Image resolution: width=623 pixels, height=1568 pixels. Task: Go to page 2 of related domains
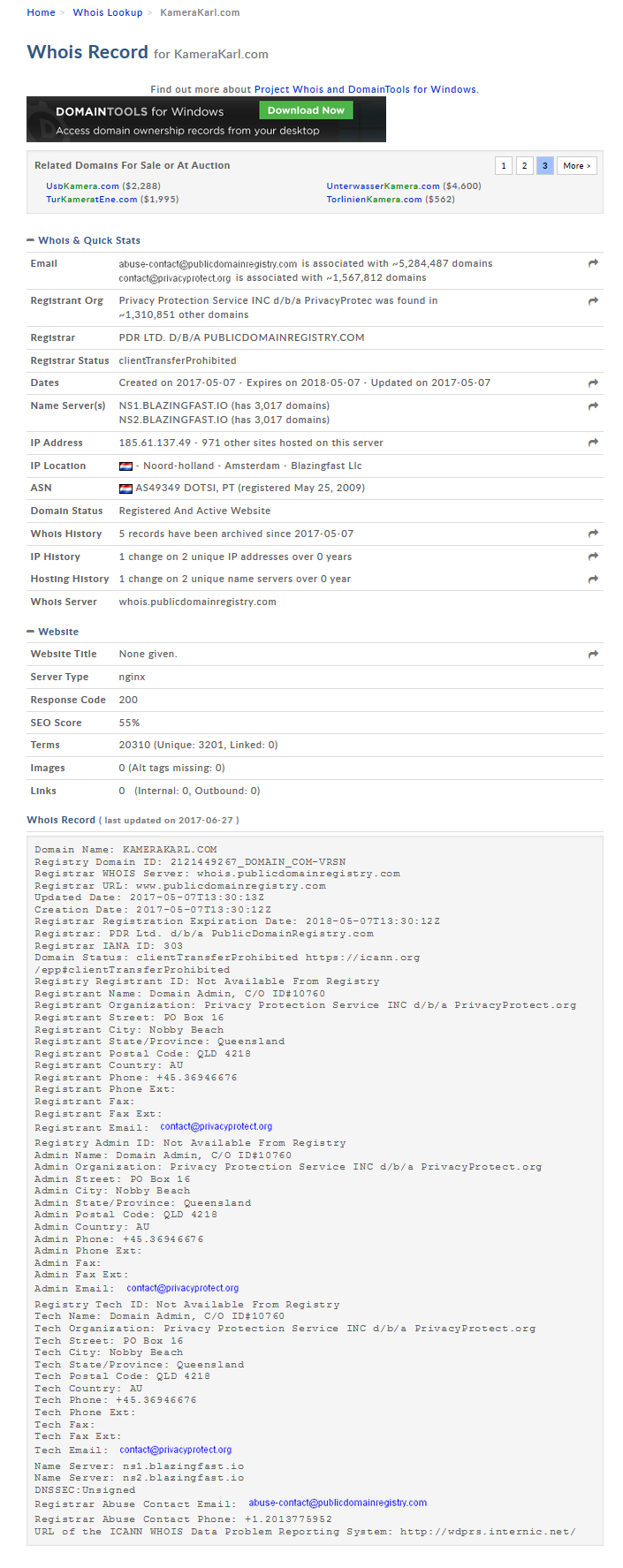click(524, 166)
